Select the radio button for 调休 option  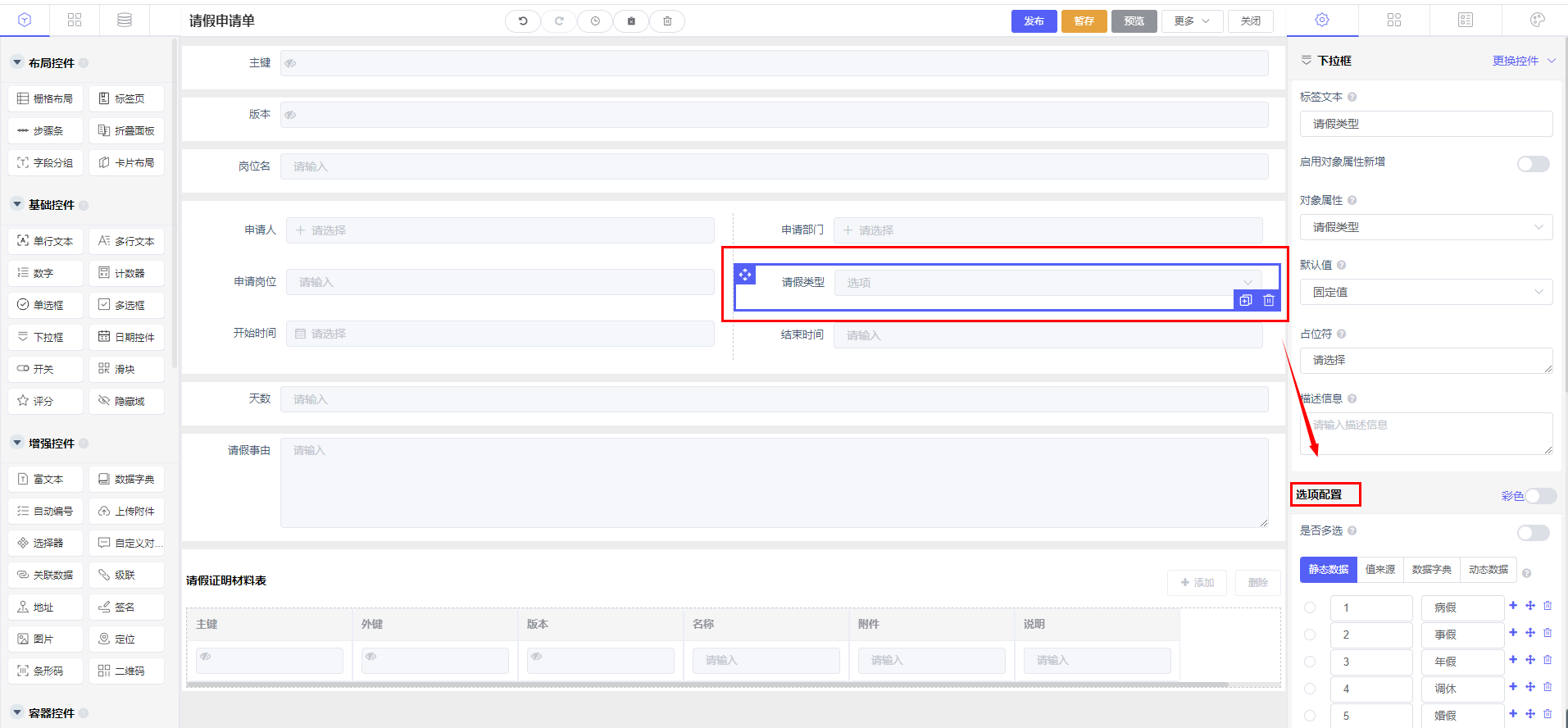click(x=1310, y=689)
